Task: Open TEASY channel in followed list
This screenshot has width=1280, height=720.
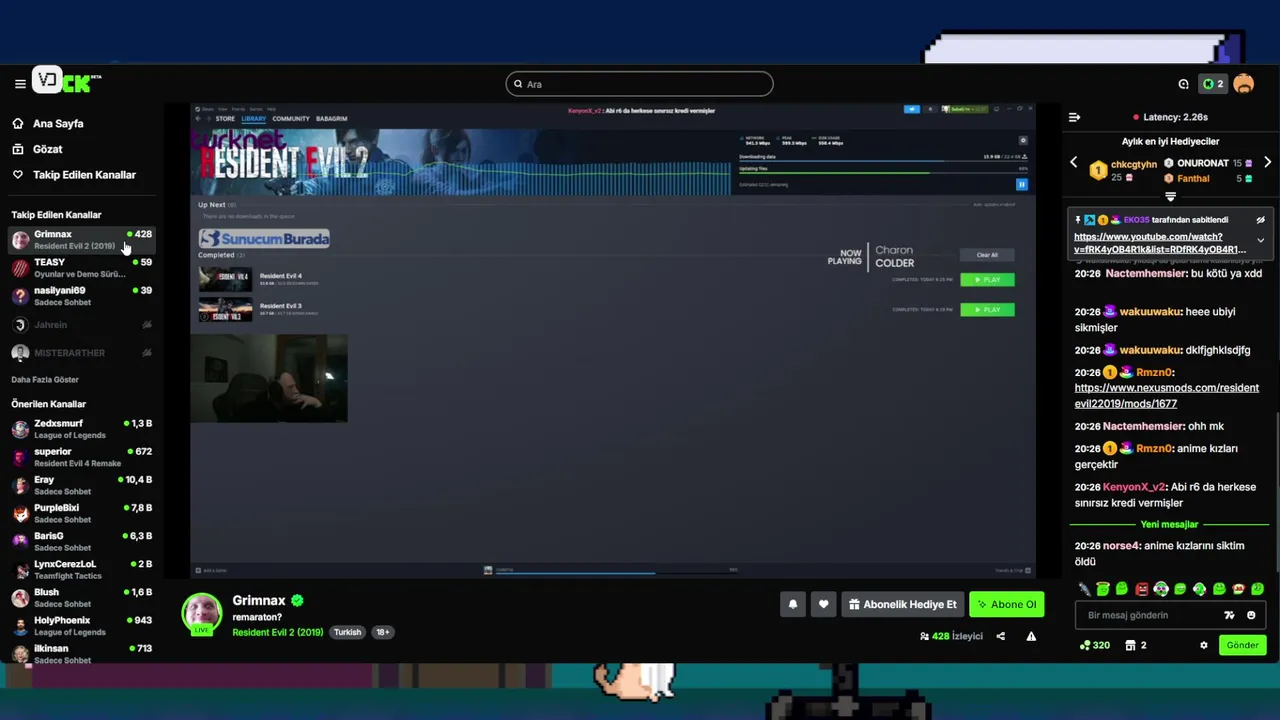Action: pos(82,268)
